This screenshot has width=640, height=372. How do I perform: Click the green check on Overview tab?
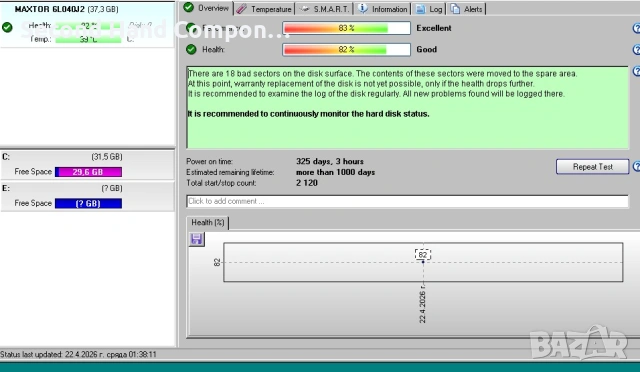188,7
